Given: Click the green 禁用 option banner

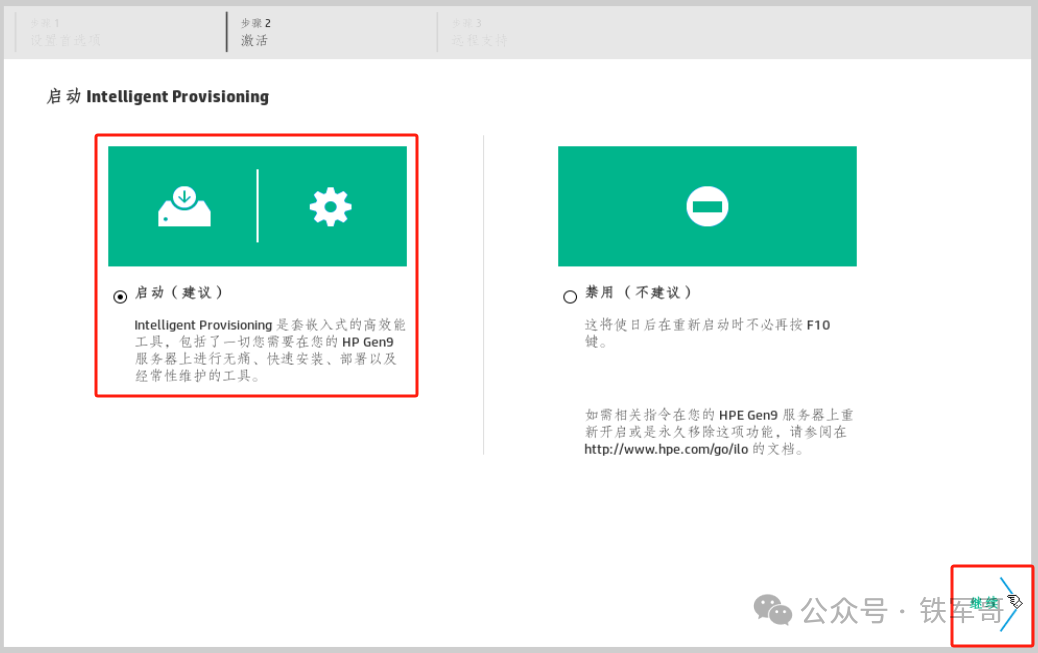Looking at the screenshot, I should click(x=707, y=206).
